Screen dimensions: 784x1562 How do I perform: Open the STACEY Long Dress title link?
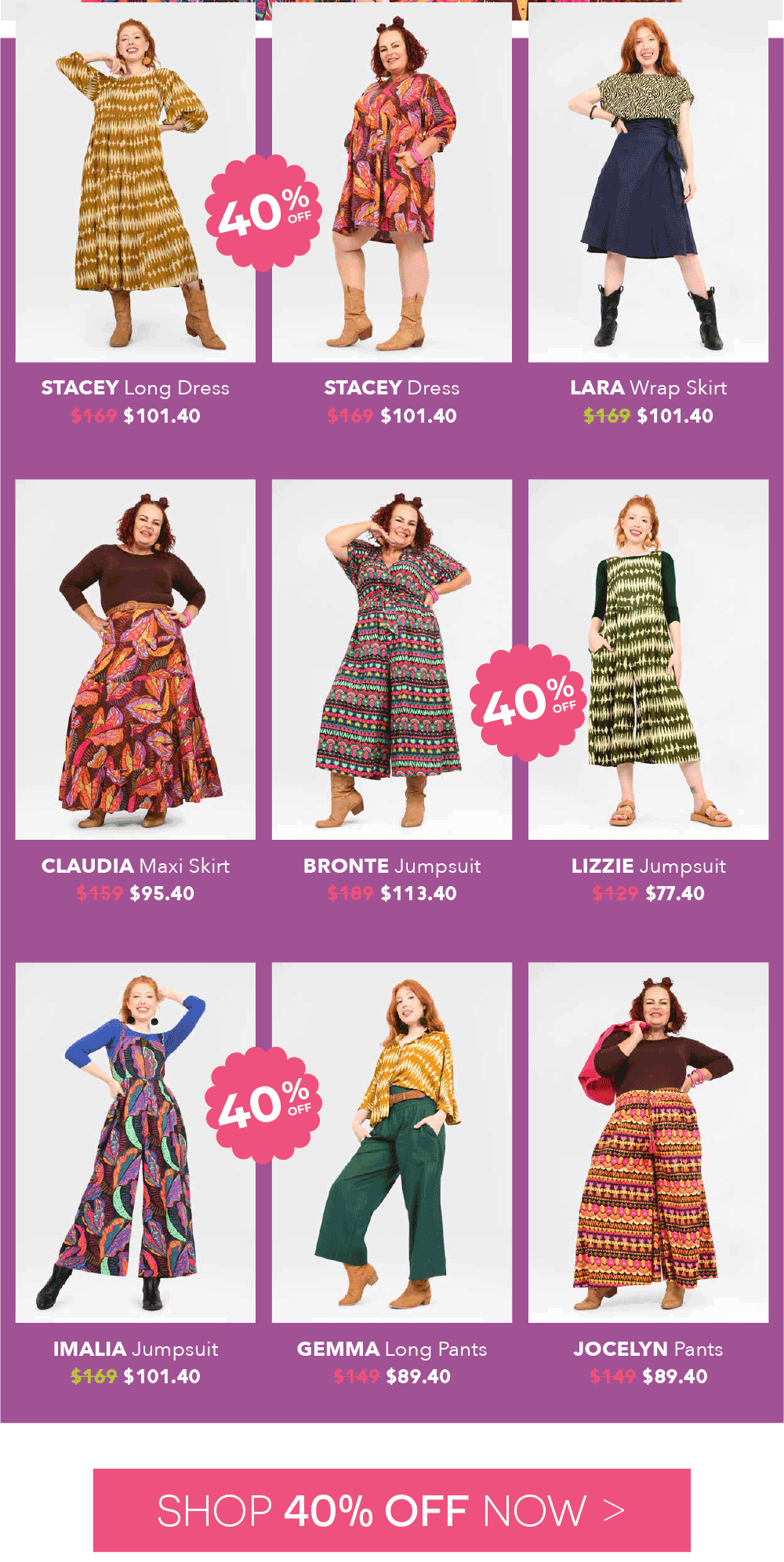pyautogui.click(x=135, y=388)
